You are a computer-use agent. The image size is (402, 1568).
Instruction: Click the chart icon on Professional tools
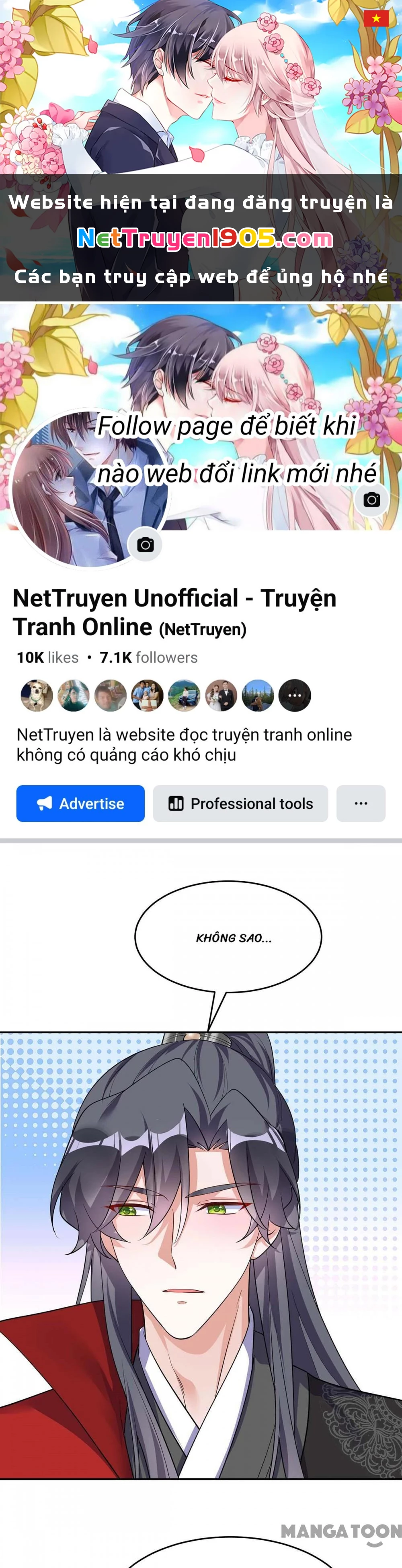coord(176,803)
